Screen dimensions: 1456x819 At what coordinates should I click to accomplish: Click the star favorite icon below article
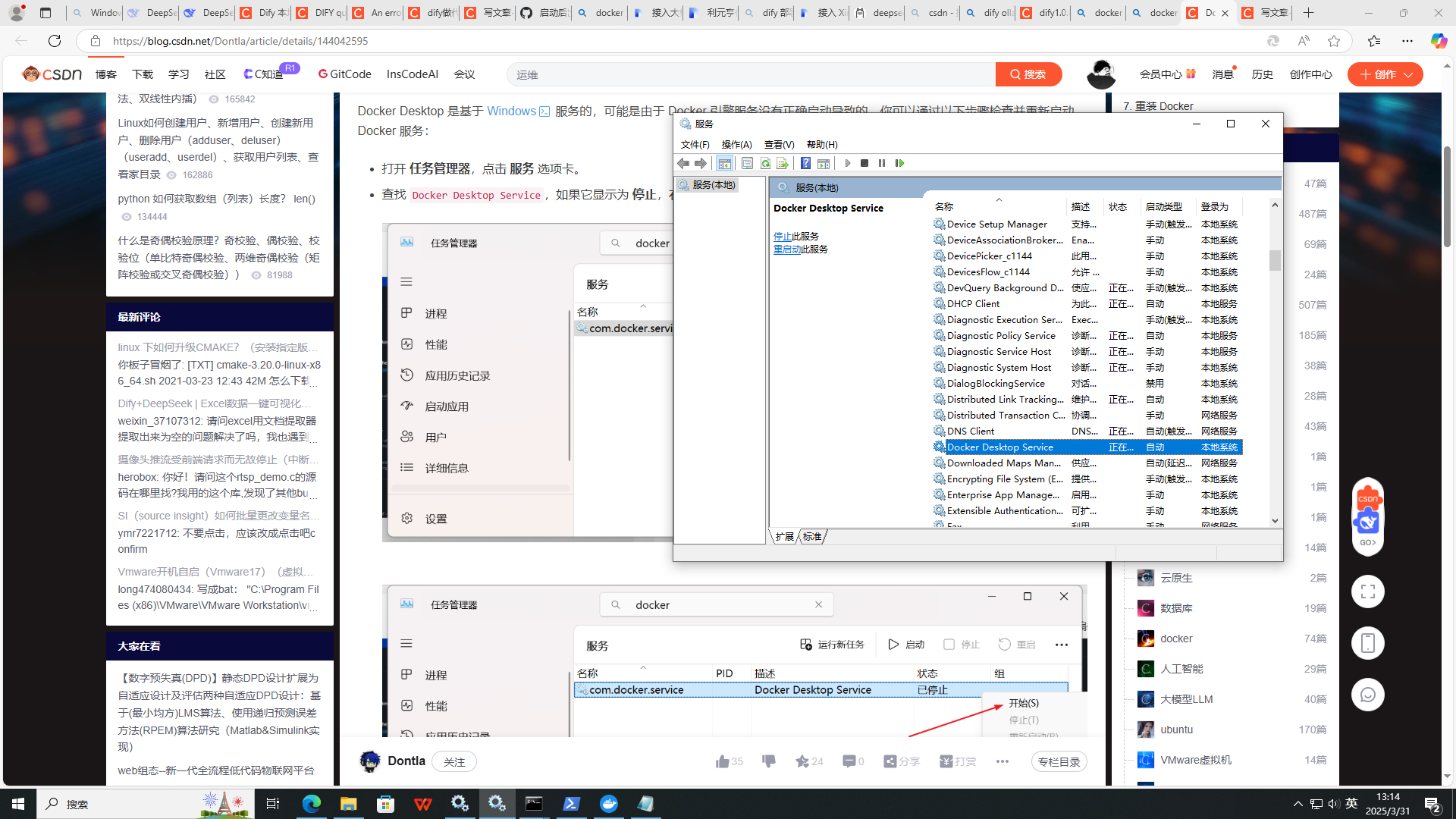(x=802, y=761)
